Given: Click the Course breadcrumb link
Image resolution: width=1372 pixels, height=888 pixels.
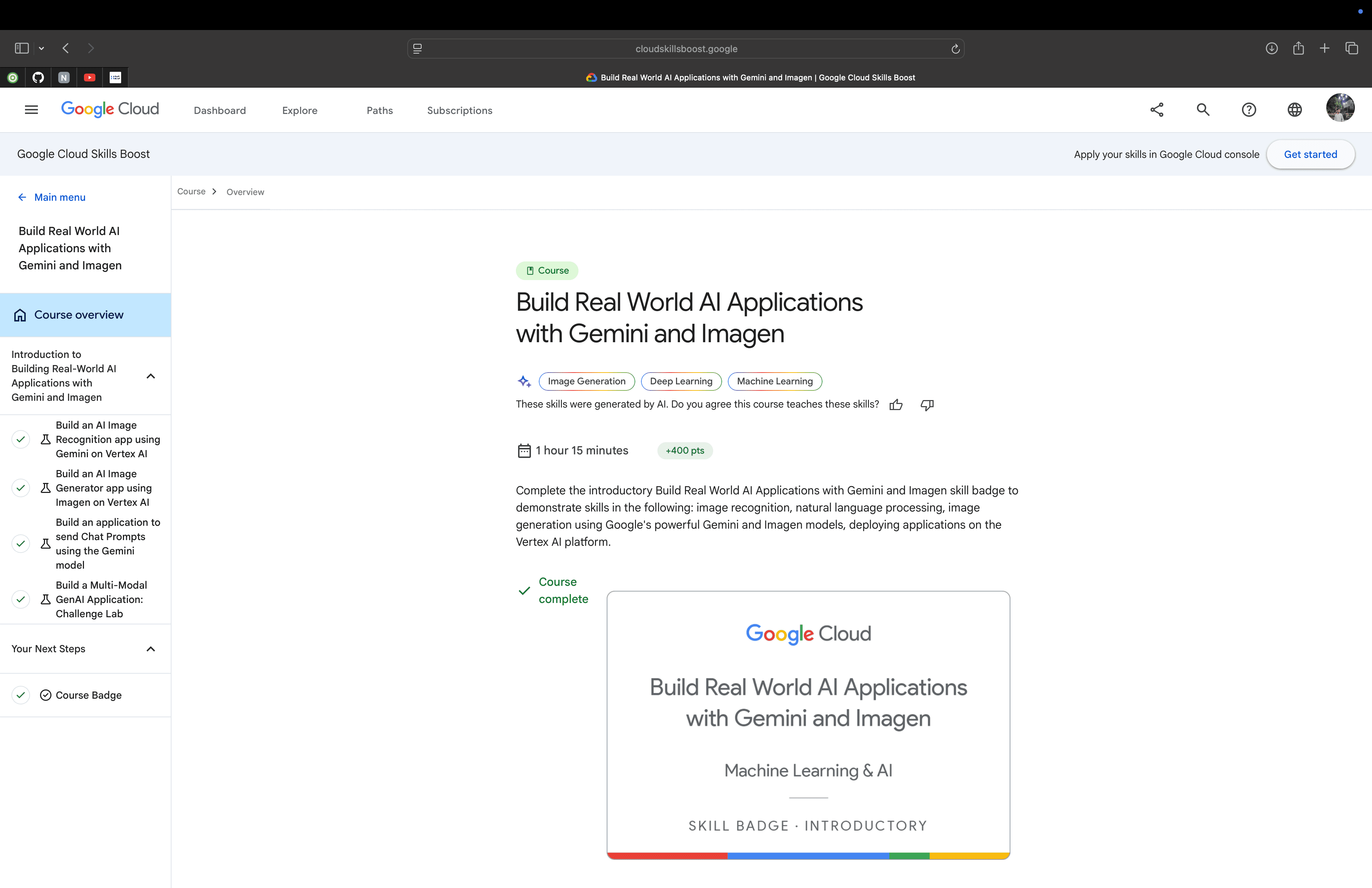Looking at the screenshot, I should [192, 191].
